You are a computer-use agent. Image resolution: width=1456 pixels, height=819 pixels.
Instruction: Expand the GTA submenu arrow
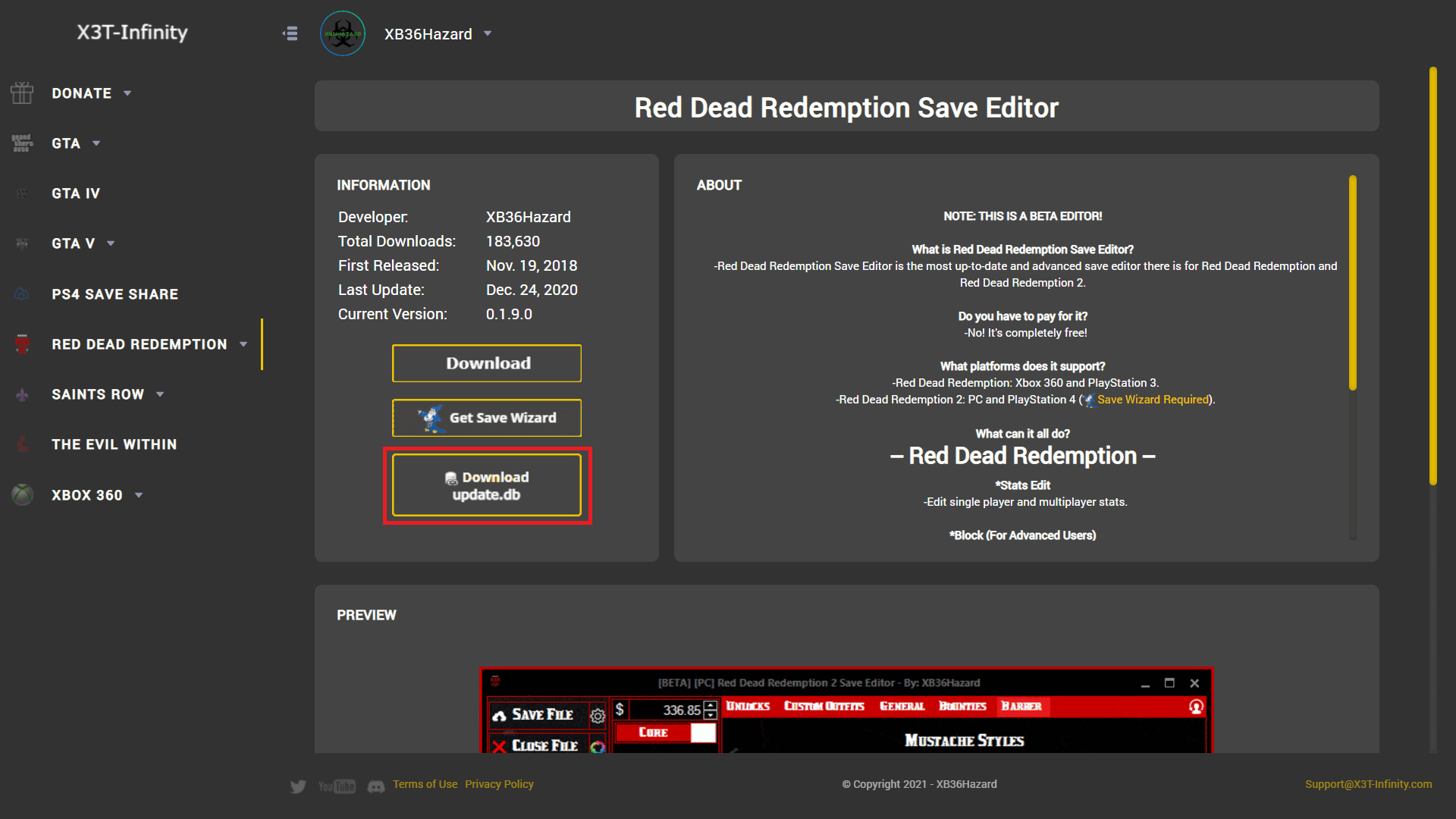pos(96,143)
